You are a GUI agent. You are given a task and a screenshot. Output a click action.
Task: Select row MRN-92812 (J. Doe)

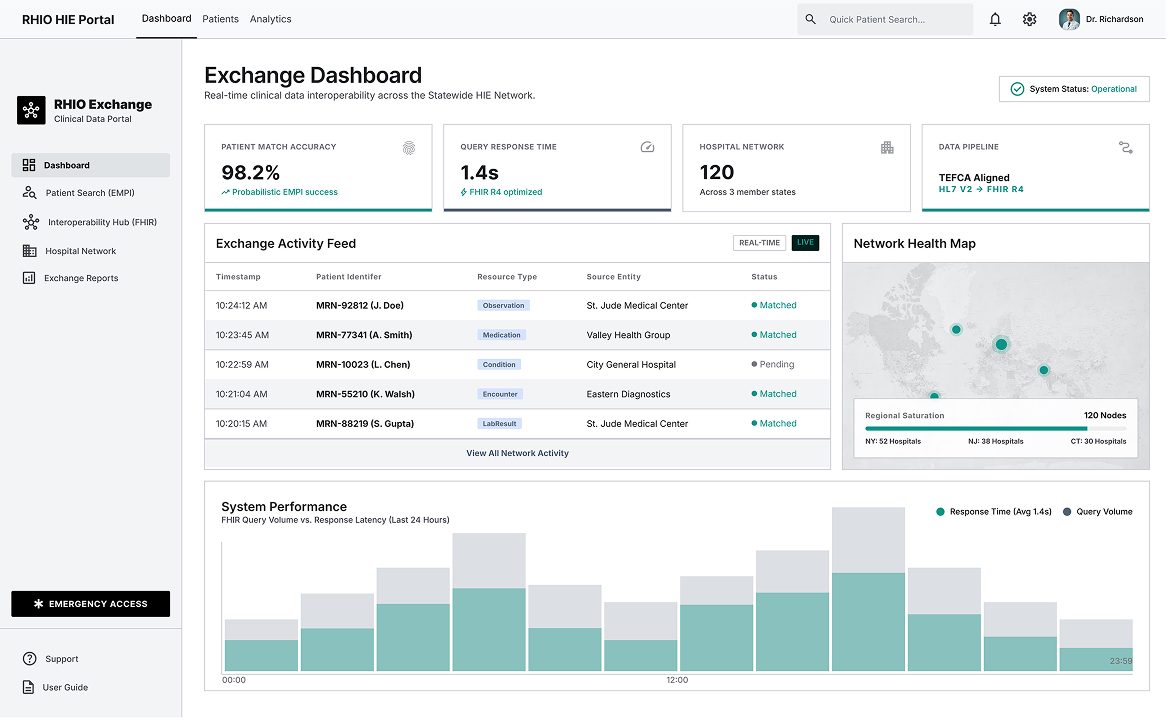click(x=520, y=307)
